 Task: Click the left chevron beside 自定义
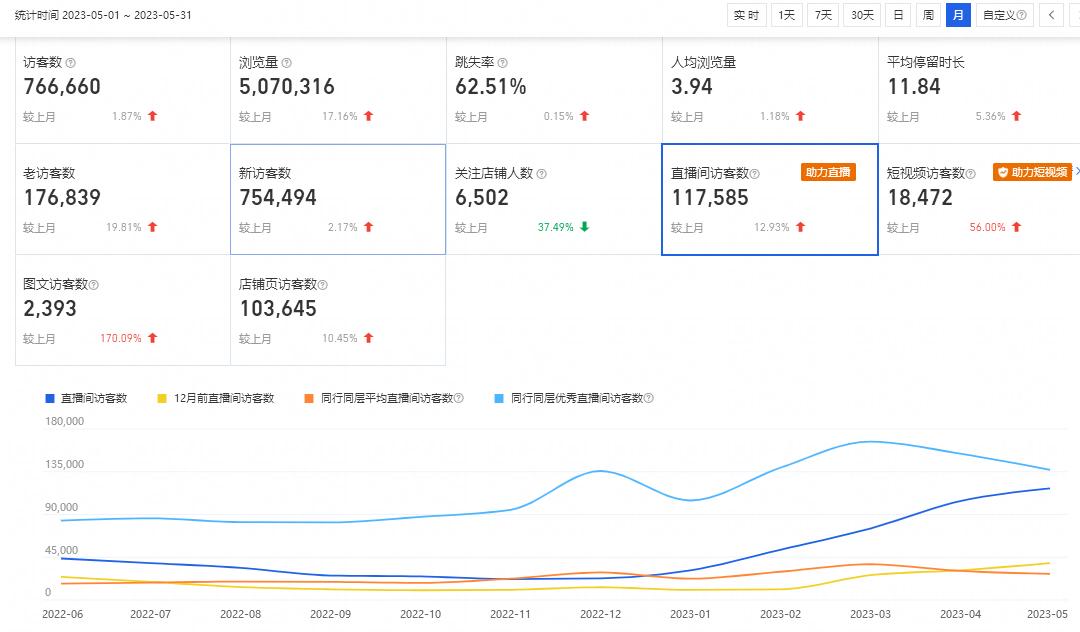click(x=1050, y=15)
